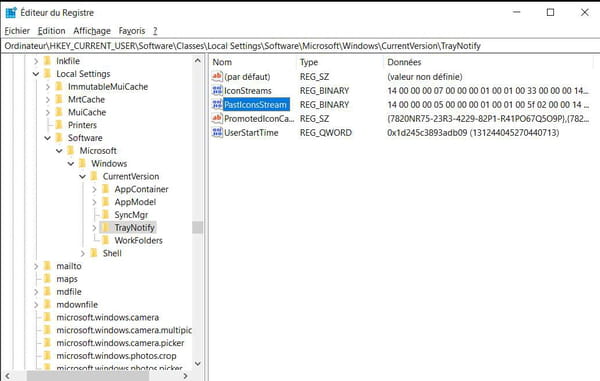Click the MuiCache folder icon
The width and height of the screenshot is (600, 381).
click(59, 112)
